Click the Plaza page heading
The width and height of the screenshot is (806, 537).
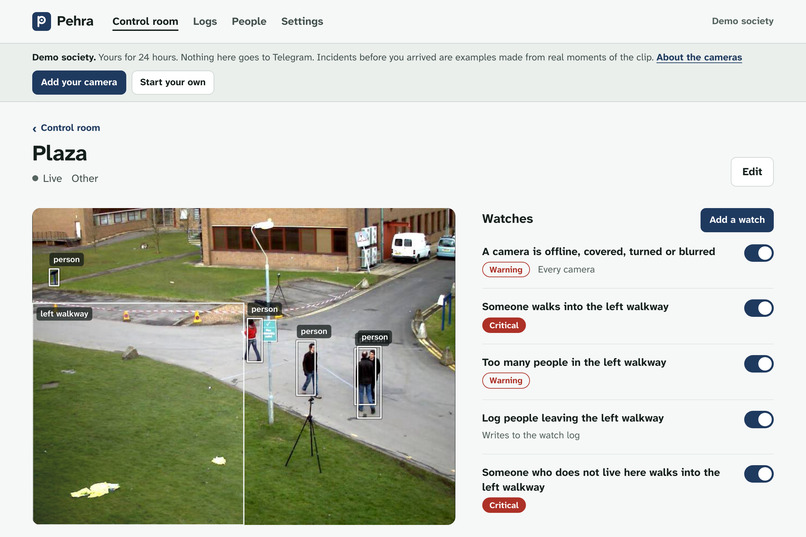tap(60, 153)
